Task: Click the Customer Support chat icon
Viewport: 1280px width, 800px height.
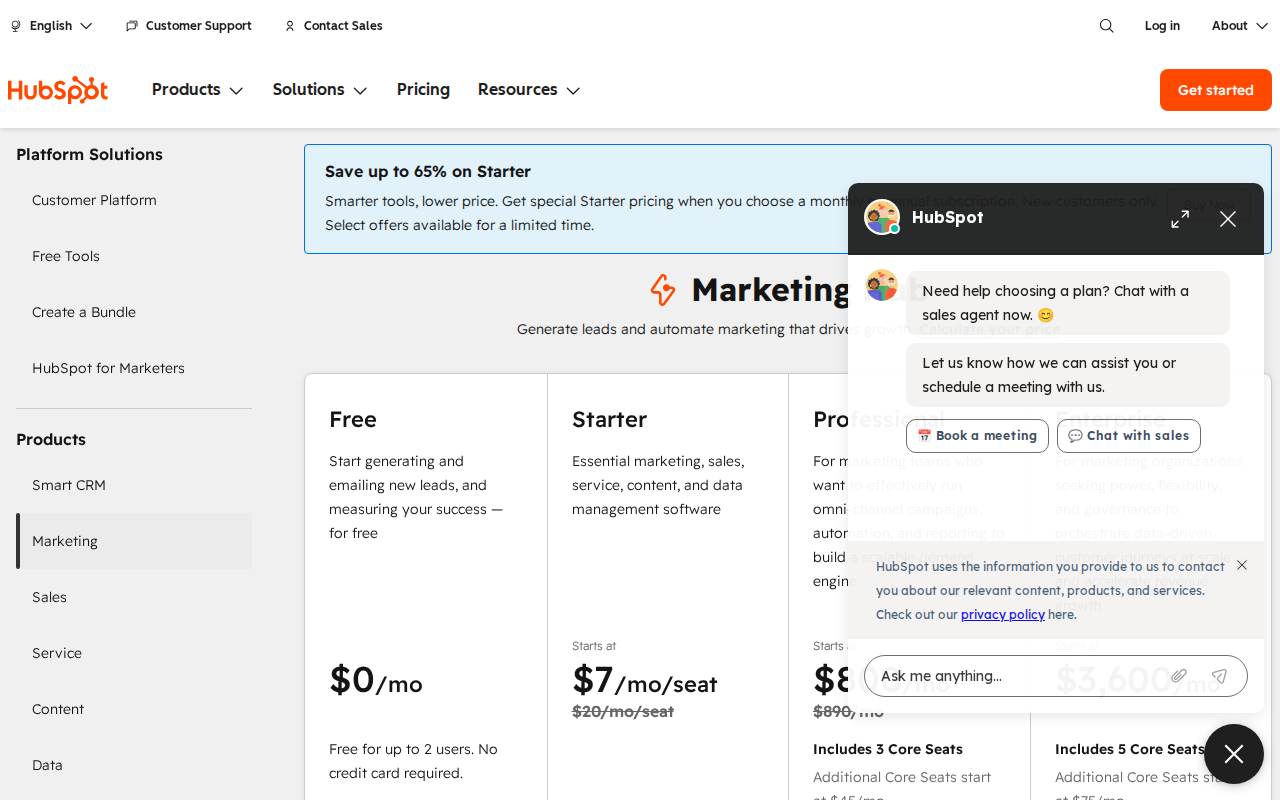Action: [x=132, y=26]
